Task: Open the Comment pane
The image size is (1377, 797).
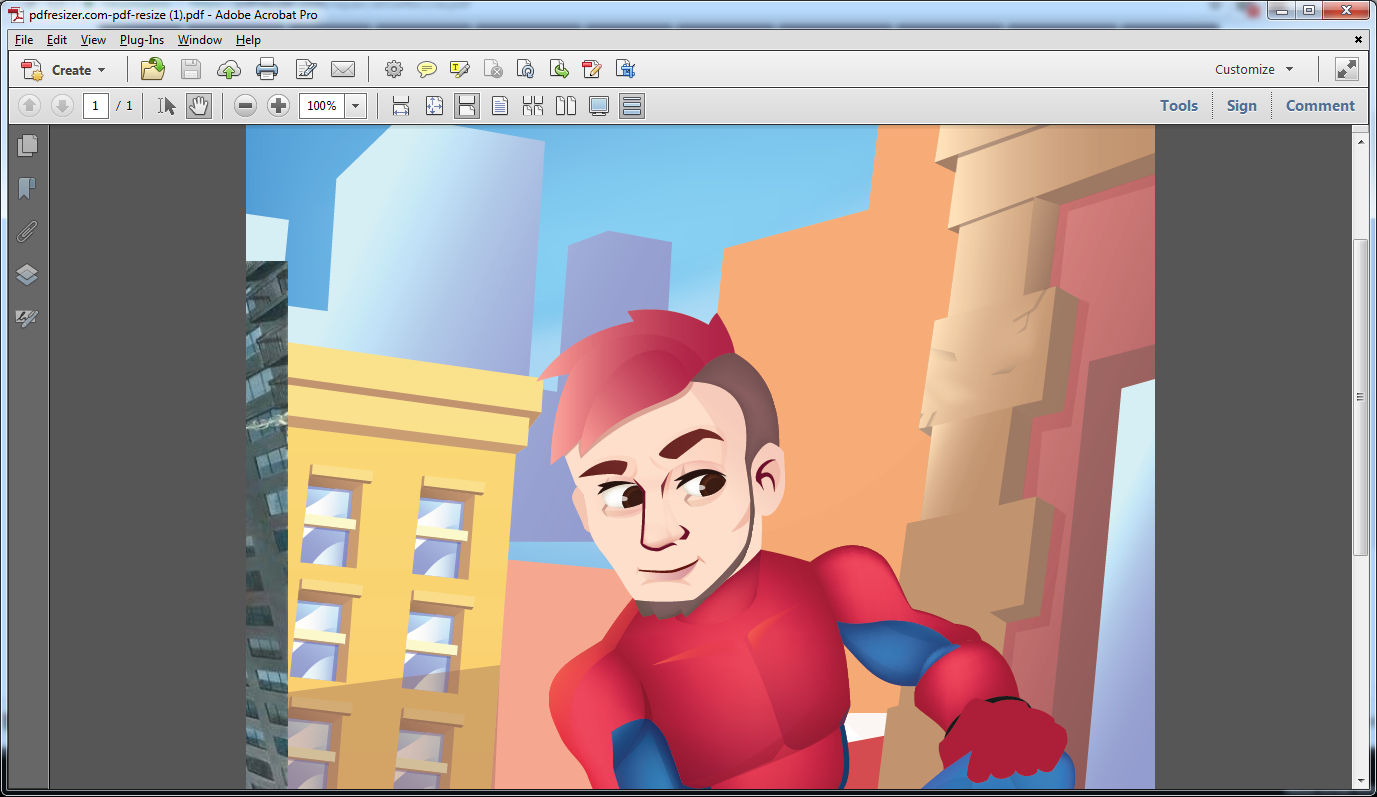Action: pyautogui.click(x=1320, y=106)
